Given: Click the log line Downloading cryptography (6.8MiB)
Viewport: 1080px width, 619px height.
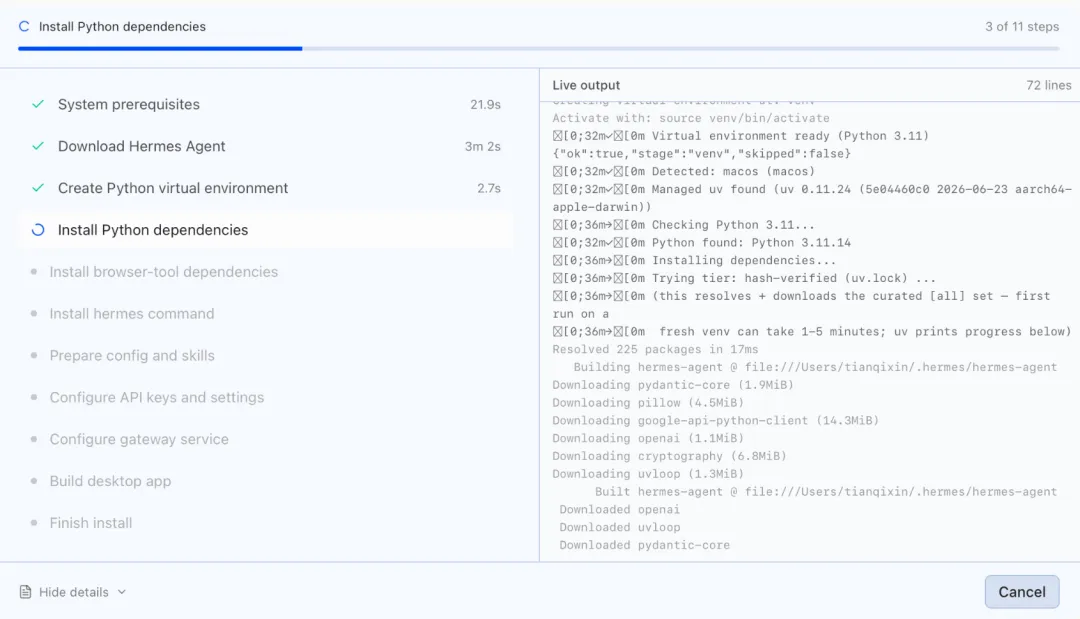Looking at the screenshot, I should [669, 456].
